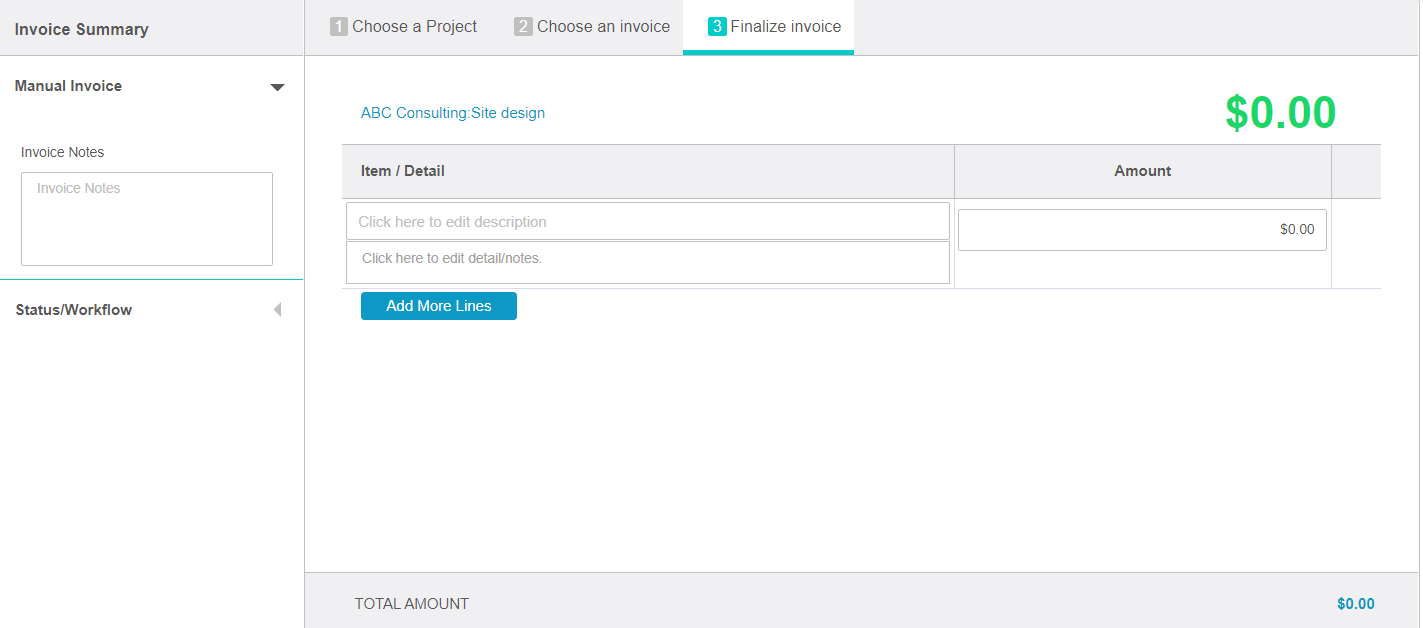The image size is (1423, 628).
Task: Select the Finalize invoice tab
Action: [x=774, y=27]
